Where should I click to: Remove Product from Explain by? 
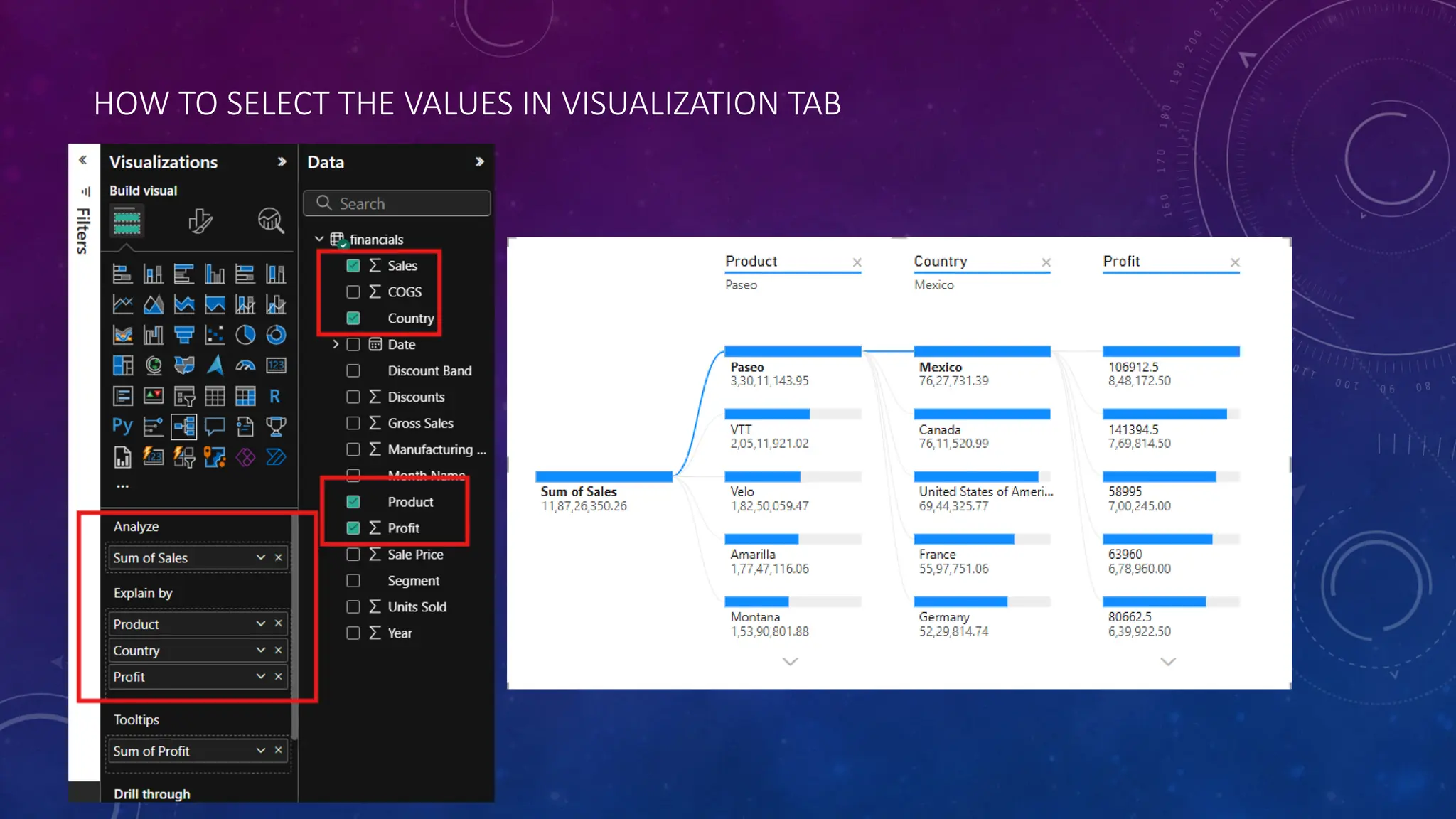point(279,624)
